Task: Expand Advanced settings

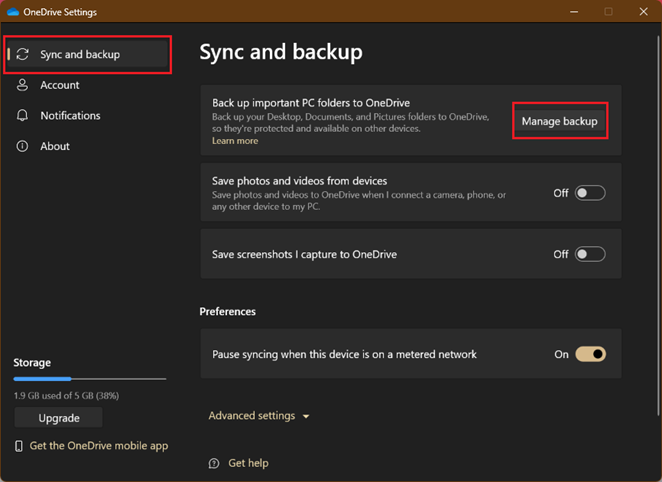Action: click(259, 416)
